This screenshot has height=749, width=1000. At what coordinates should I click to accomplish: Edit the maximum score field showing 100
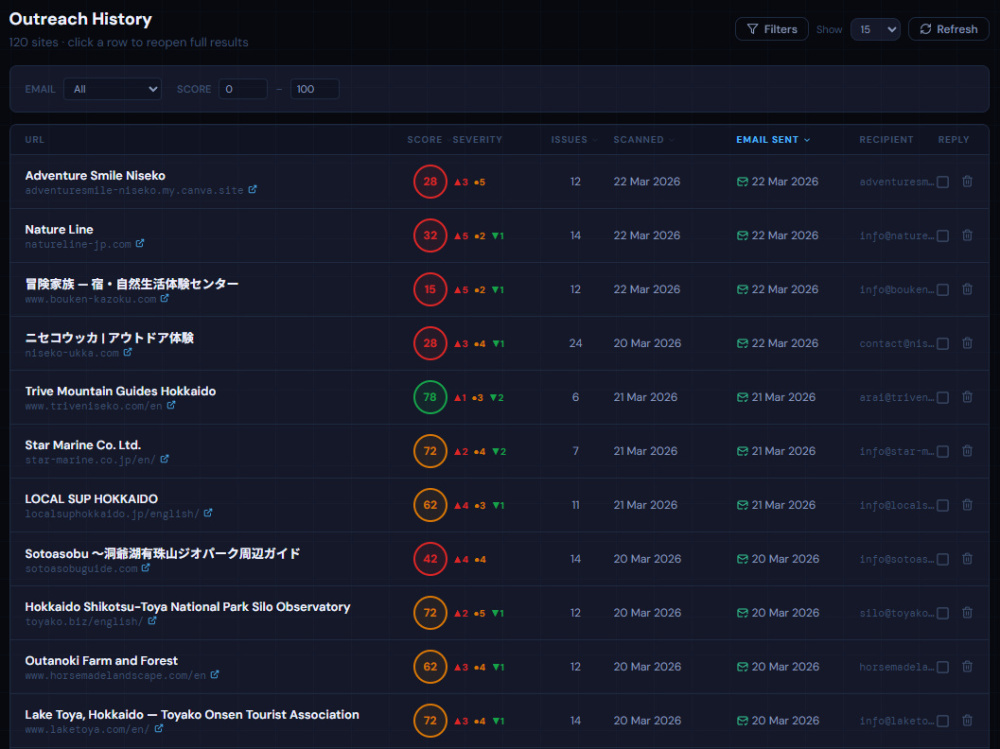314,89
